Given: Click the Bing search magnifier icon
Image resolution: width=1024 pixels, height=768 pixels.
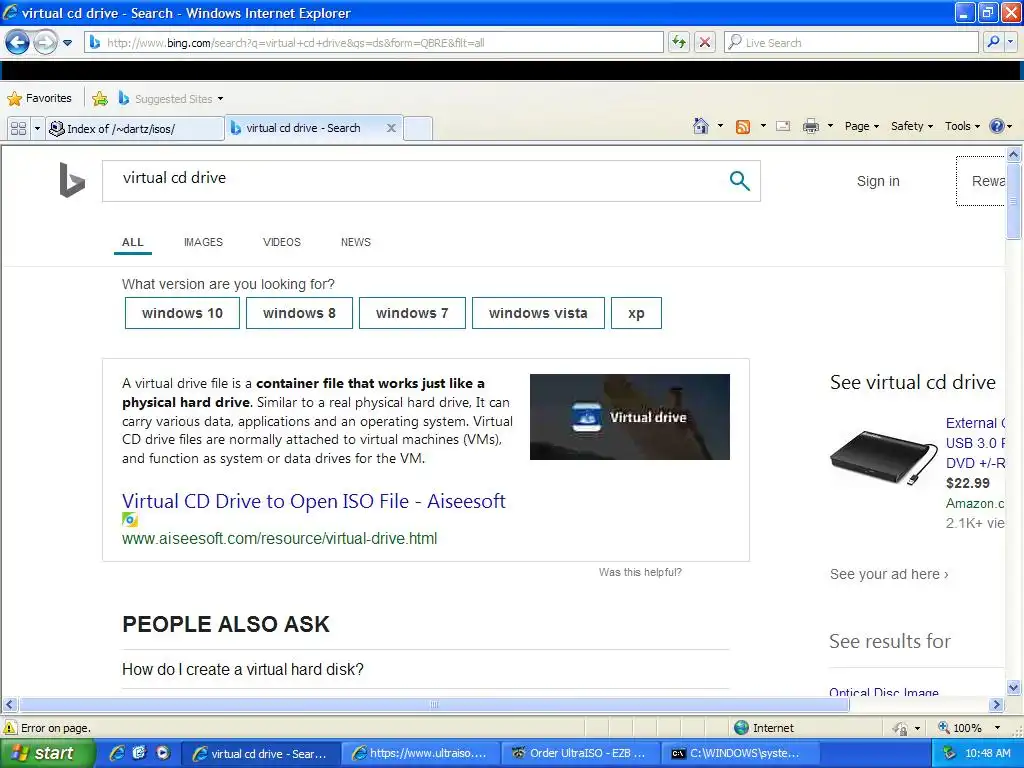Looking at the screenshot, I should tap(739, 180).
